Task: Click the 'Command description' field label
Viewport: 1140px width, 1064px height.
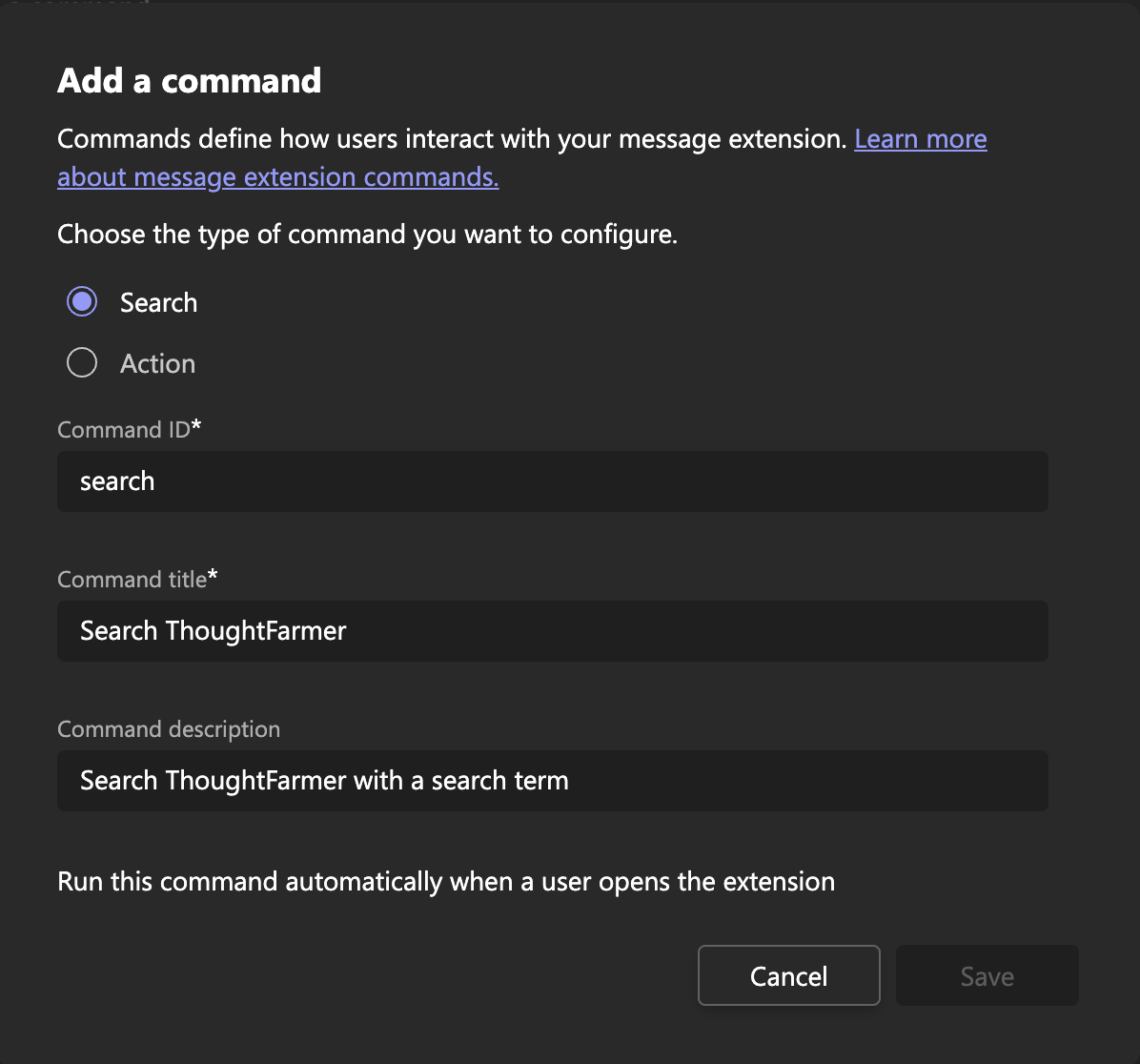Action: [x=169, y=728]
